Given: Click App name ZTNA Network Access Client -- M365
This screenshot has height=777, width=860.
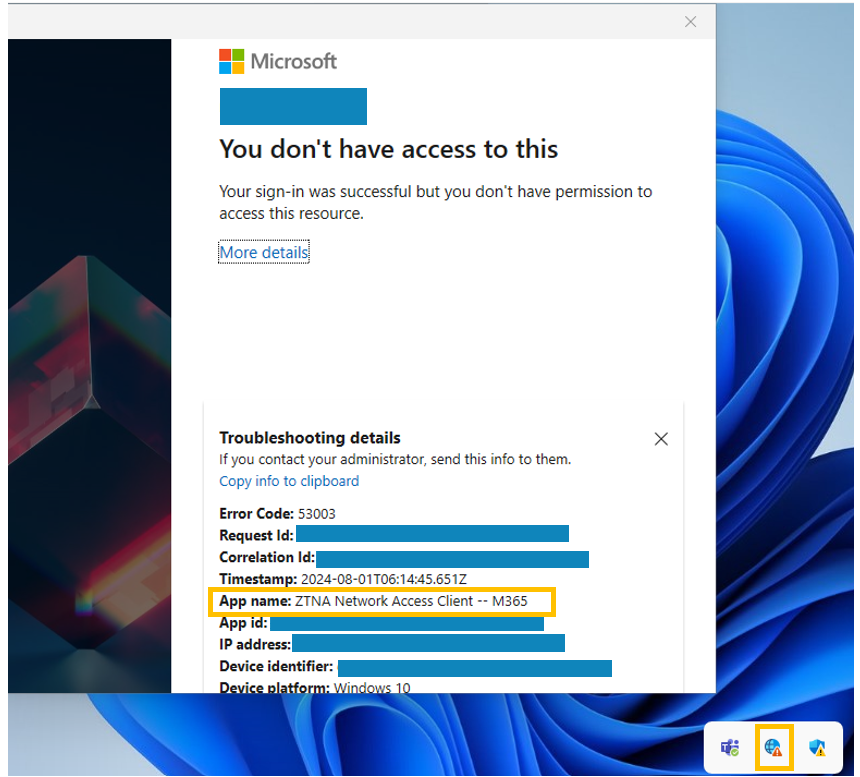Looking at the screenshot, I should pos(374,601).
